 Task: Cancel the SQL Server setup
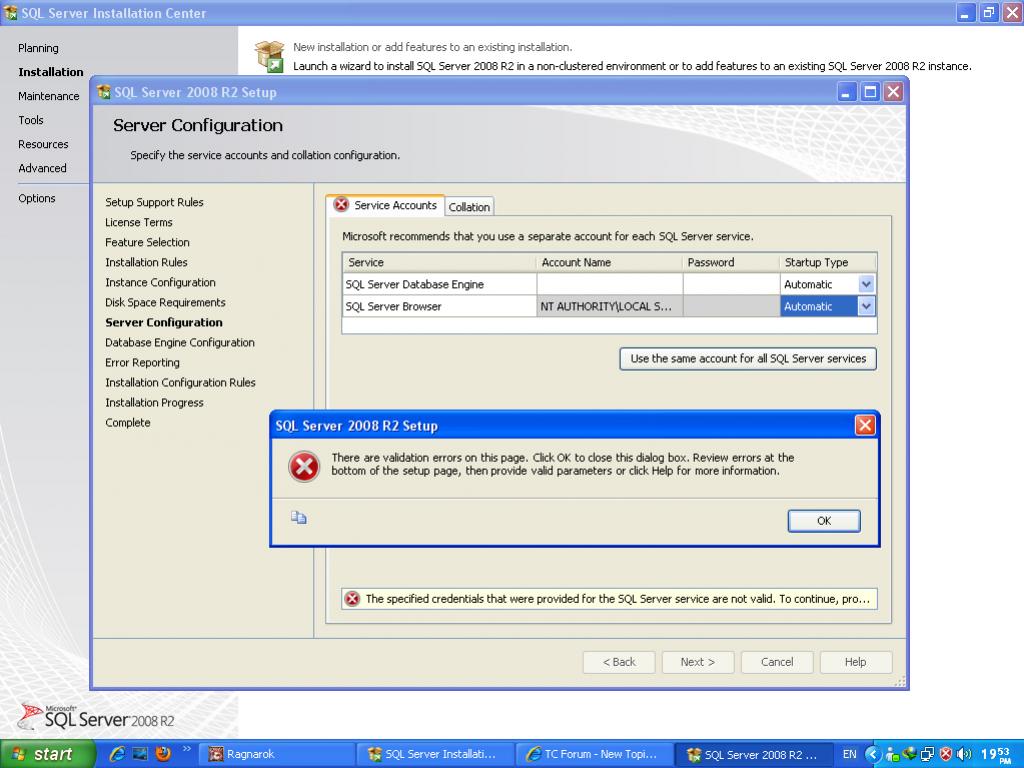776,662
